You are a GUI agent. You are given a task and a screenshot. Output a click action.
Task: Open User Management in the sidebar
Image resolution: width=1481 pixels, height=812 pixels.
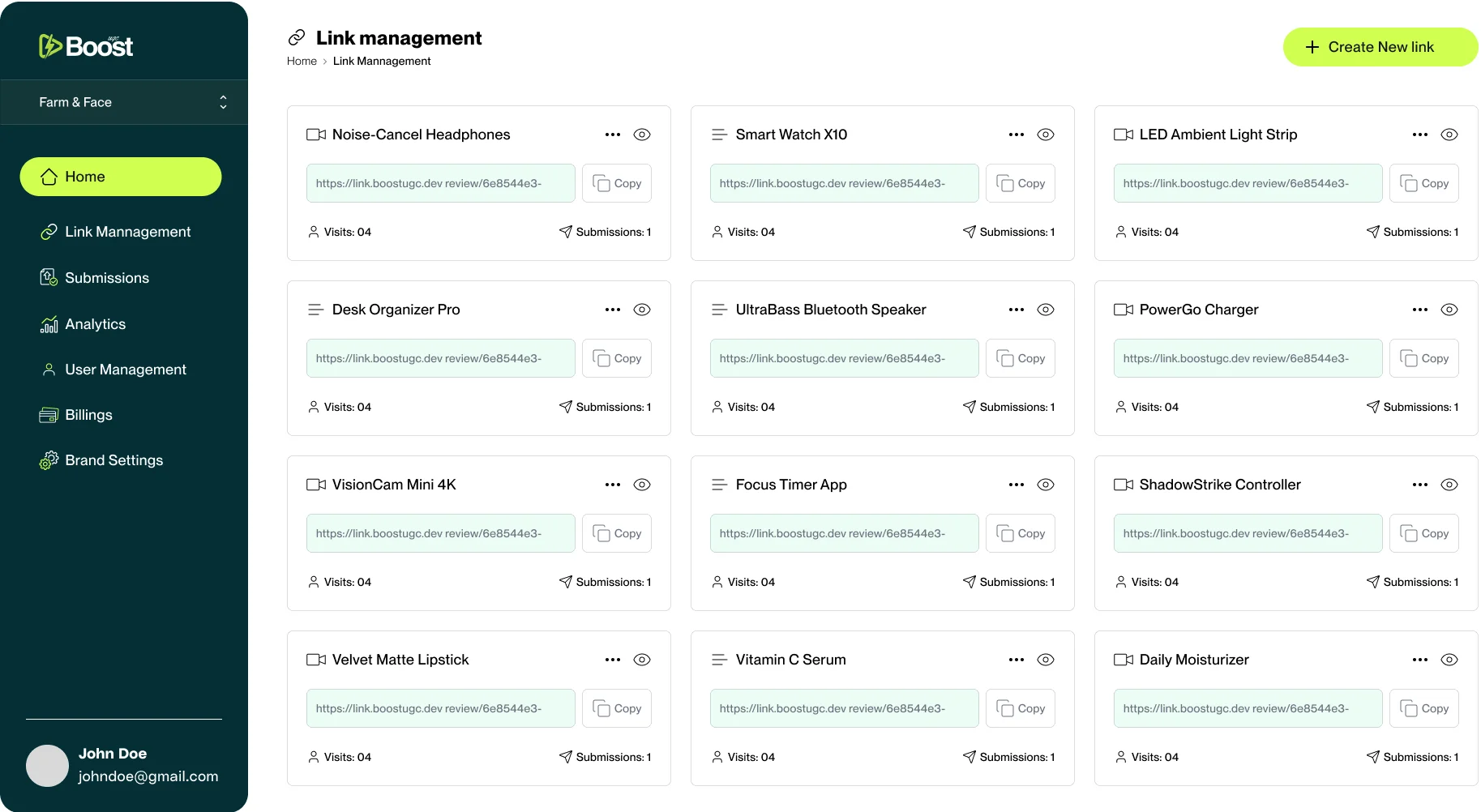pos(125,370)
